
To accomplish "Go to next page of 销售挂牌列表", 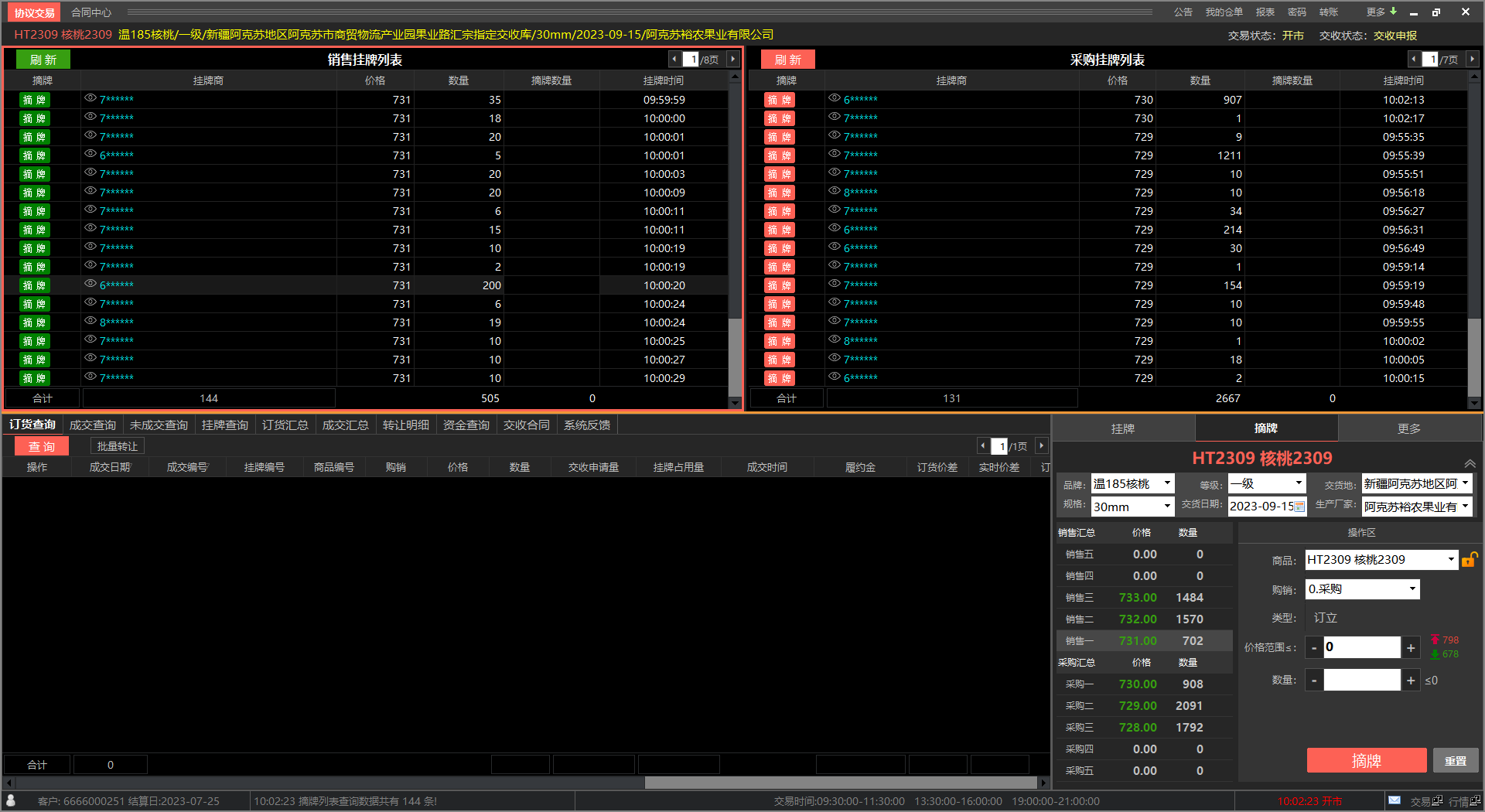I will click(732, 59).
